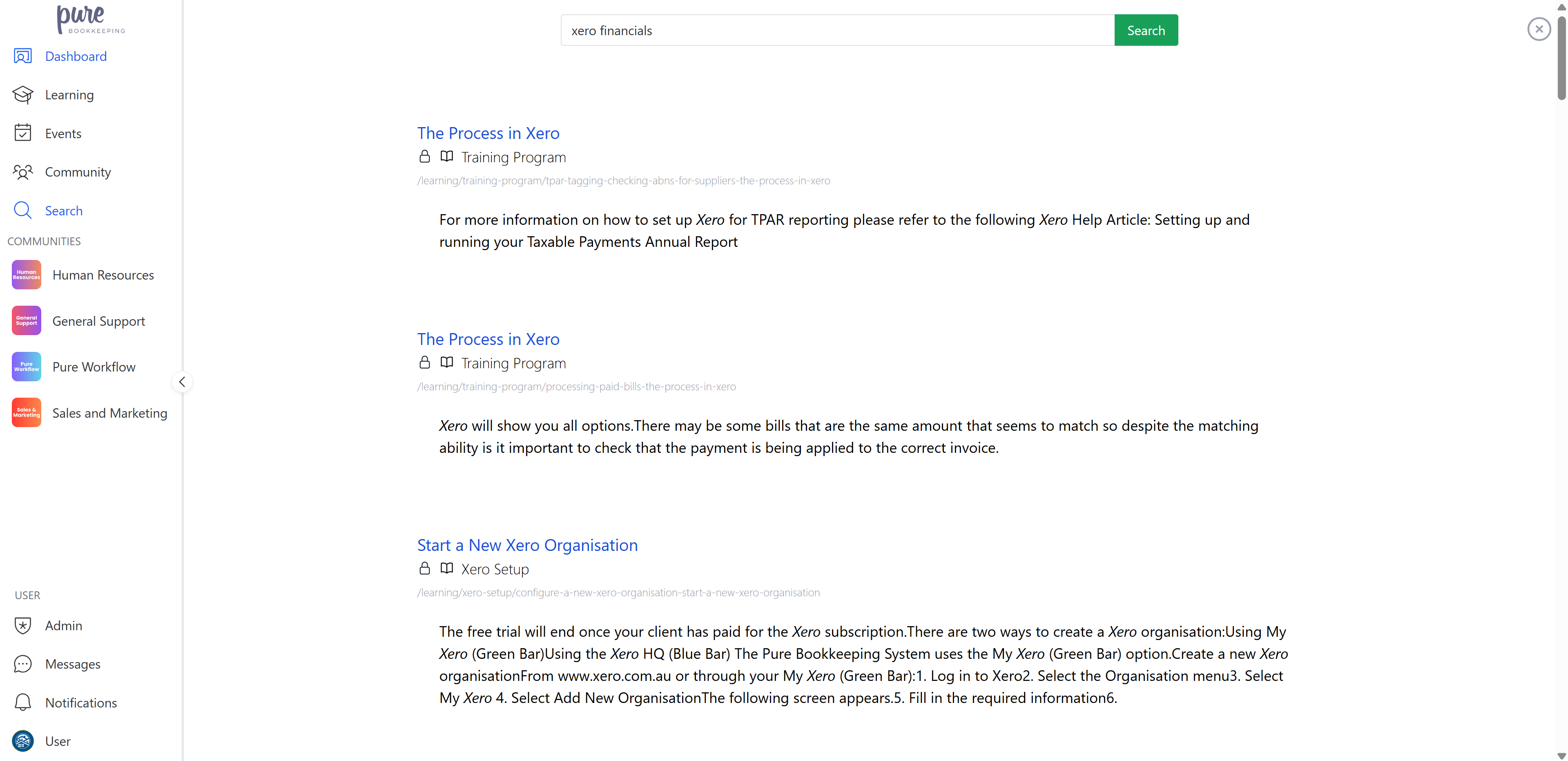The height and width of the screenshot is (761, 1568).
Task: Open Start a New Xero Organisation result
Action: click(526, 545)
